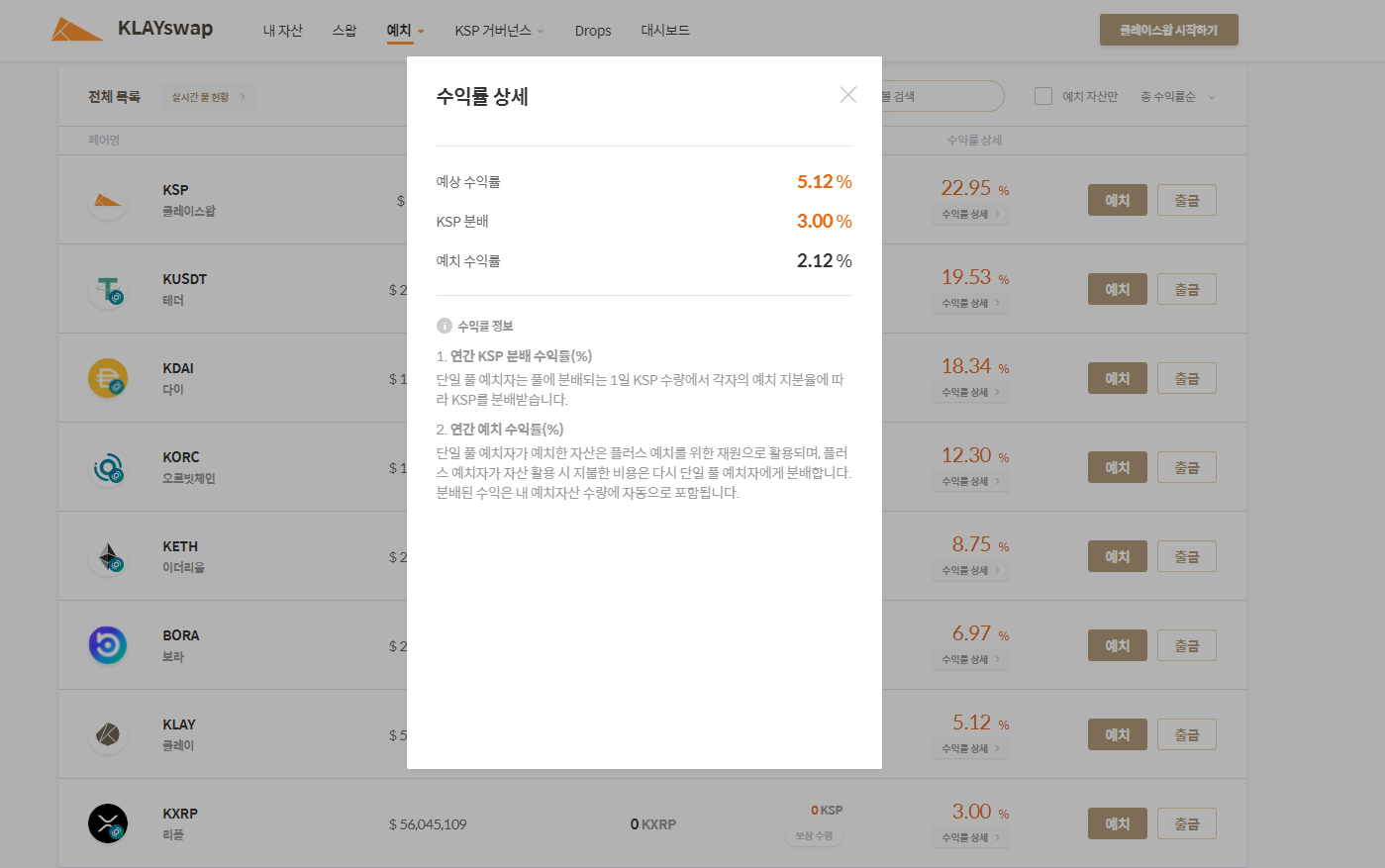Click the 페어명 column header
1385x868 pixels.
coord(104,141)
